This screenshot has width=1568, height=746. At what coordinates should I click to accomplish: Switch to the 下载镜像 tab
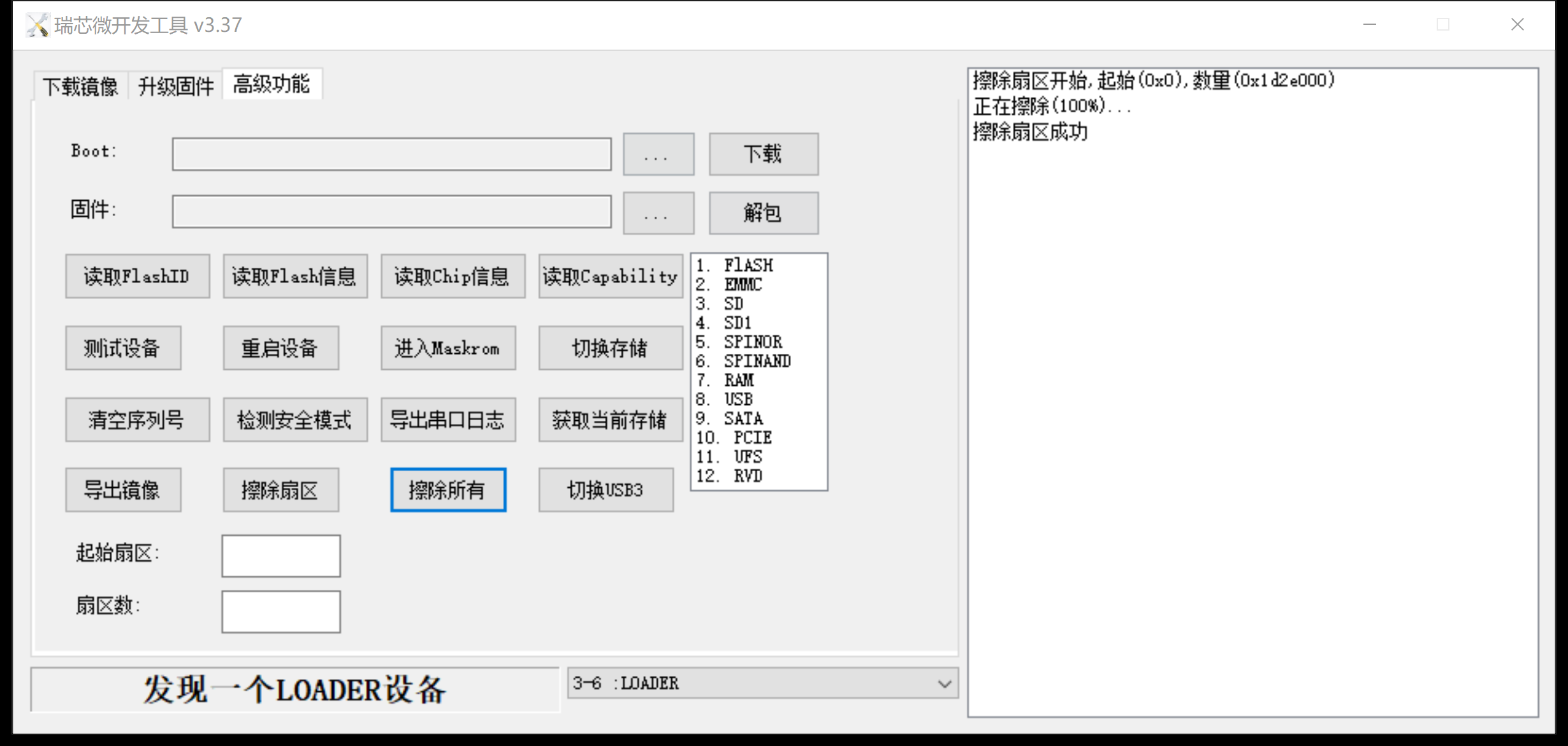tap(80, 85)
